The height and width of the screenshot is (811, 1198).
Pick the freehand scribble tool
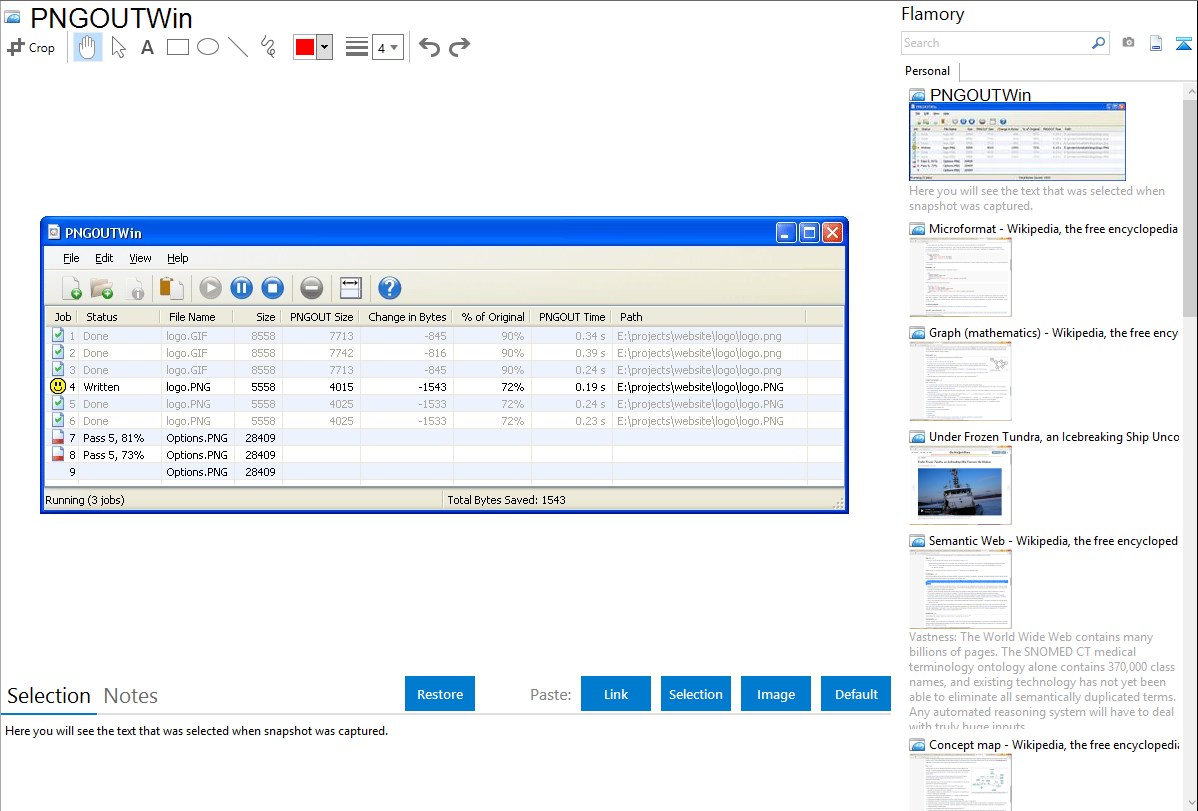coord(268,47)
